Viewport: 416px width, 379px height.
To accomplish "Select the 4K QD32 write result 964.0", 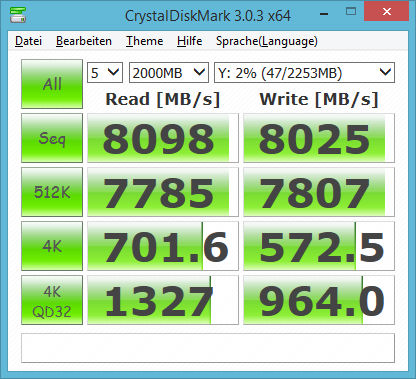I will tap(319, 300).
